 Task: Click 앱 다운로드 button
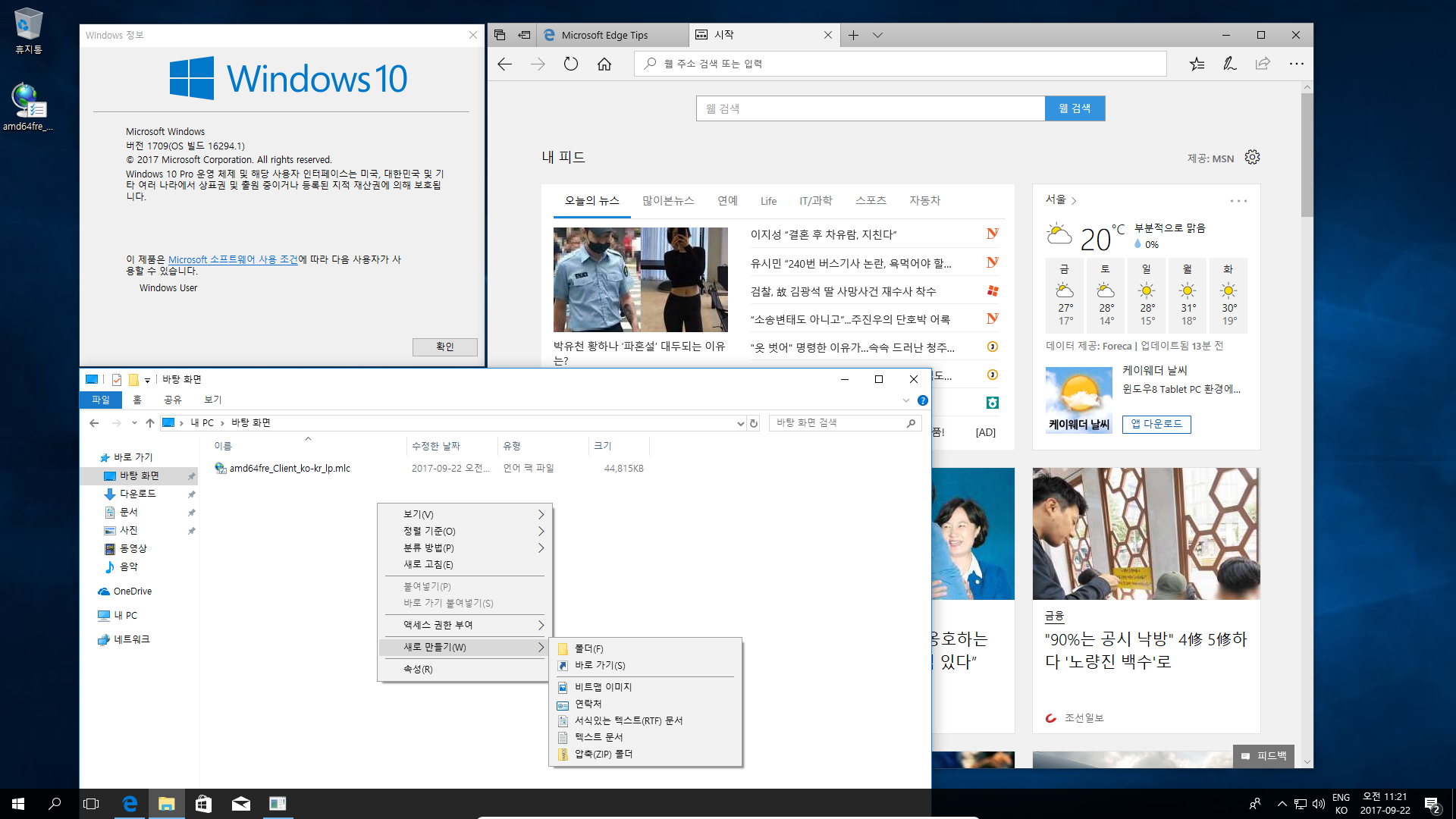click(x=1156, y=424)
